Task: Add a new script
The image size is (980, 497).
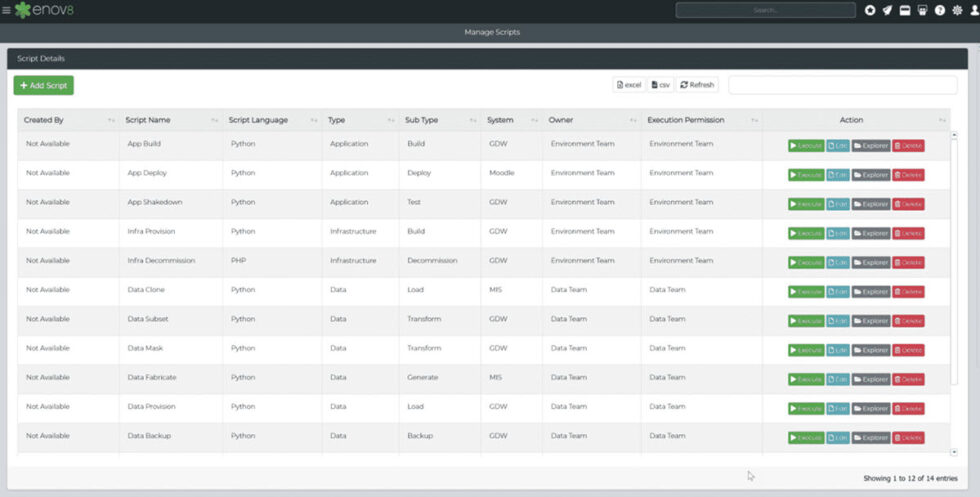Action: (x=44, y=86)
